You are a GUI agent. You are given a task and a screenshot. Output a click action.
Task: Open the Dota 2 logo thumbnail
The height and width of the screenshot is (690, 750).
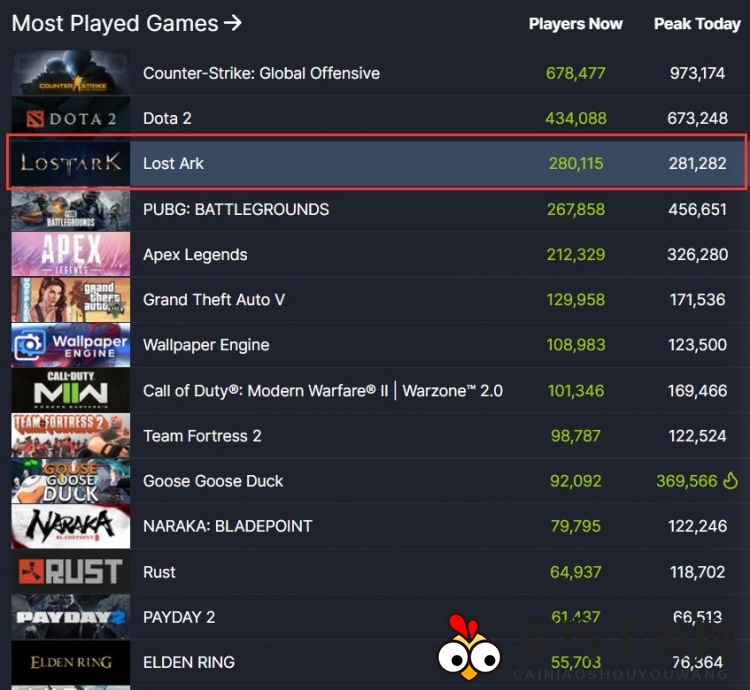point(70,118)
